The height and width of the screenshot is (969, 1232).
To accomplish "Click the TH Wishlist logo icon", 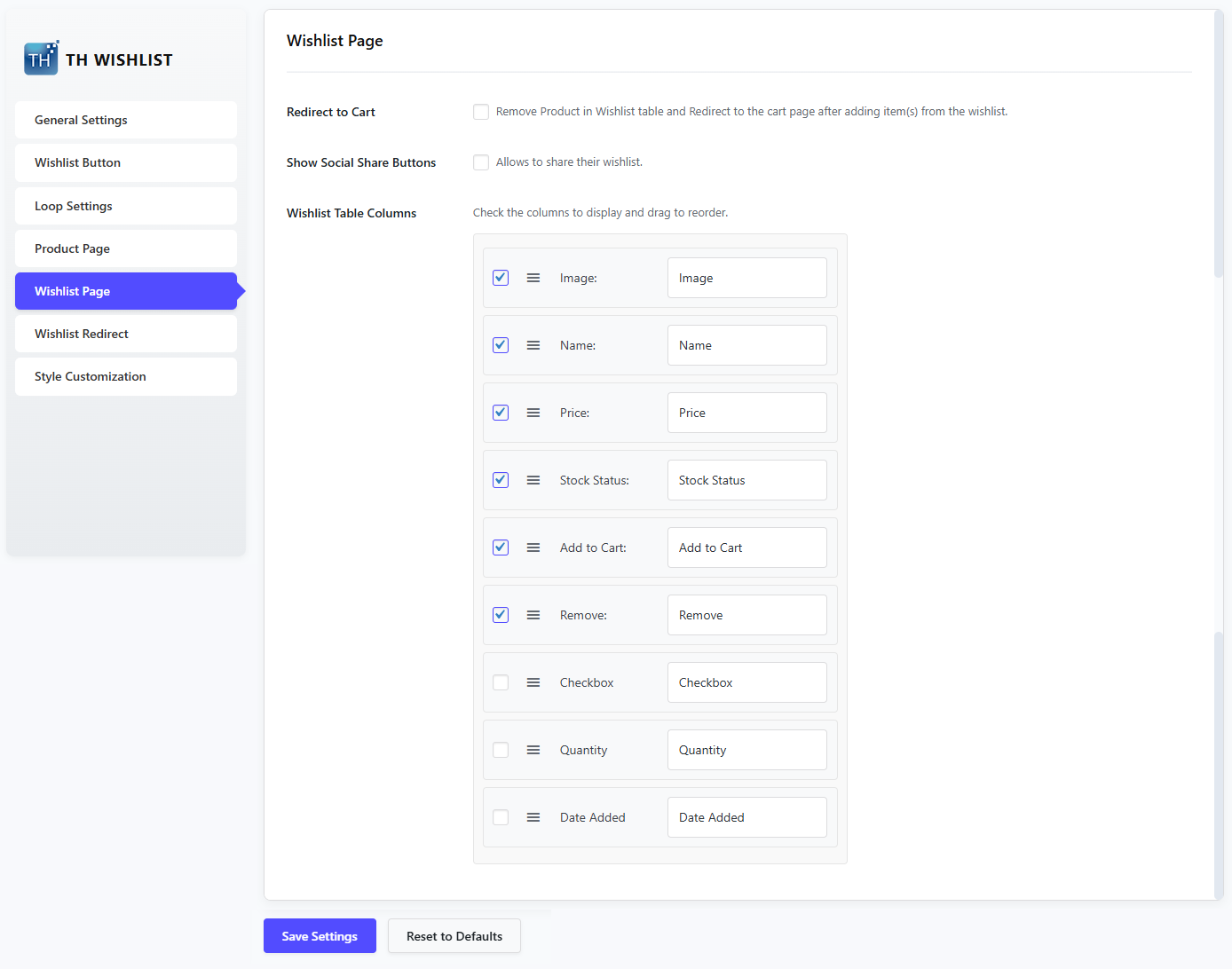I will click(x=41, y=59).
